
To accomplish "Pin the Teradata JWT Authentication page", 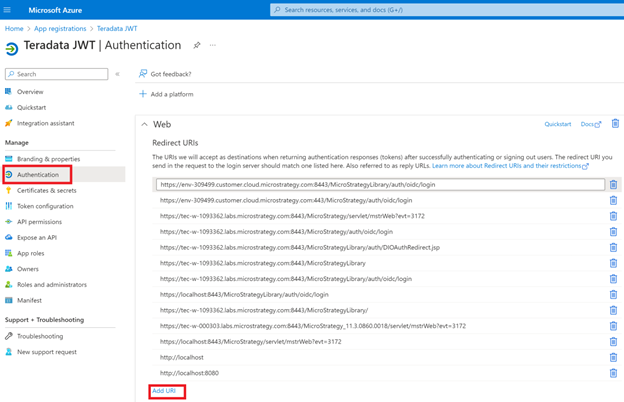I will pyautogui.click(x=197, y=45).
